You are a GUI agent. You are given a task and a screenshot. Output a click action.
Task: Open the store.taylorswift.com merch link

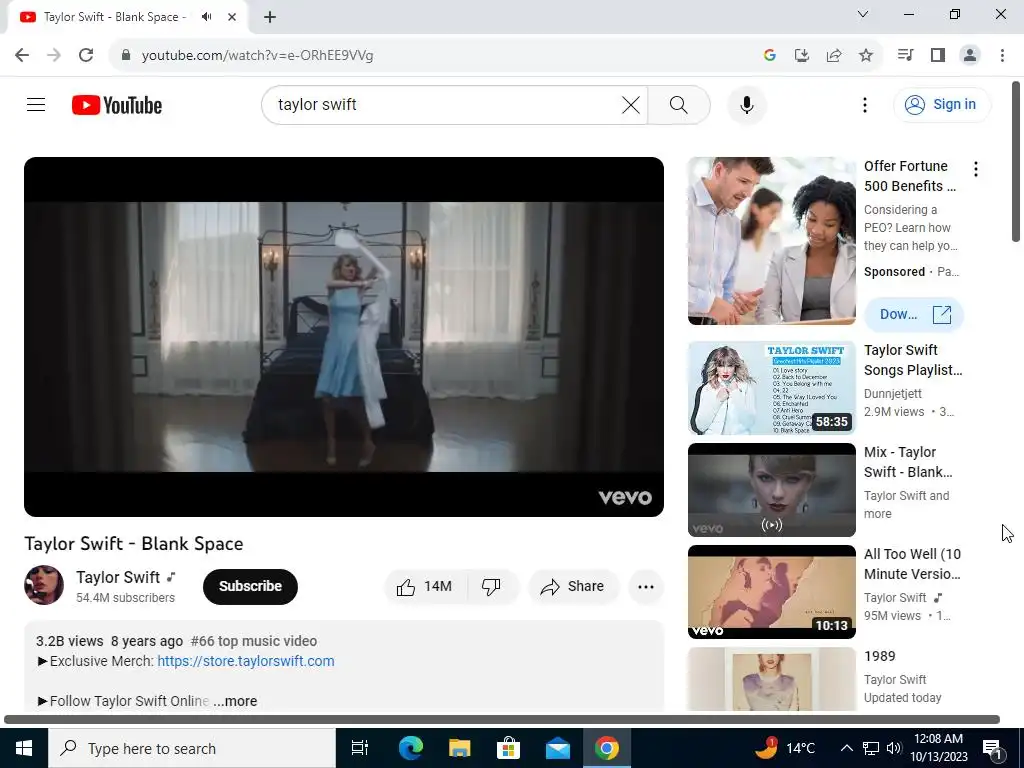tap(246, 661)
